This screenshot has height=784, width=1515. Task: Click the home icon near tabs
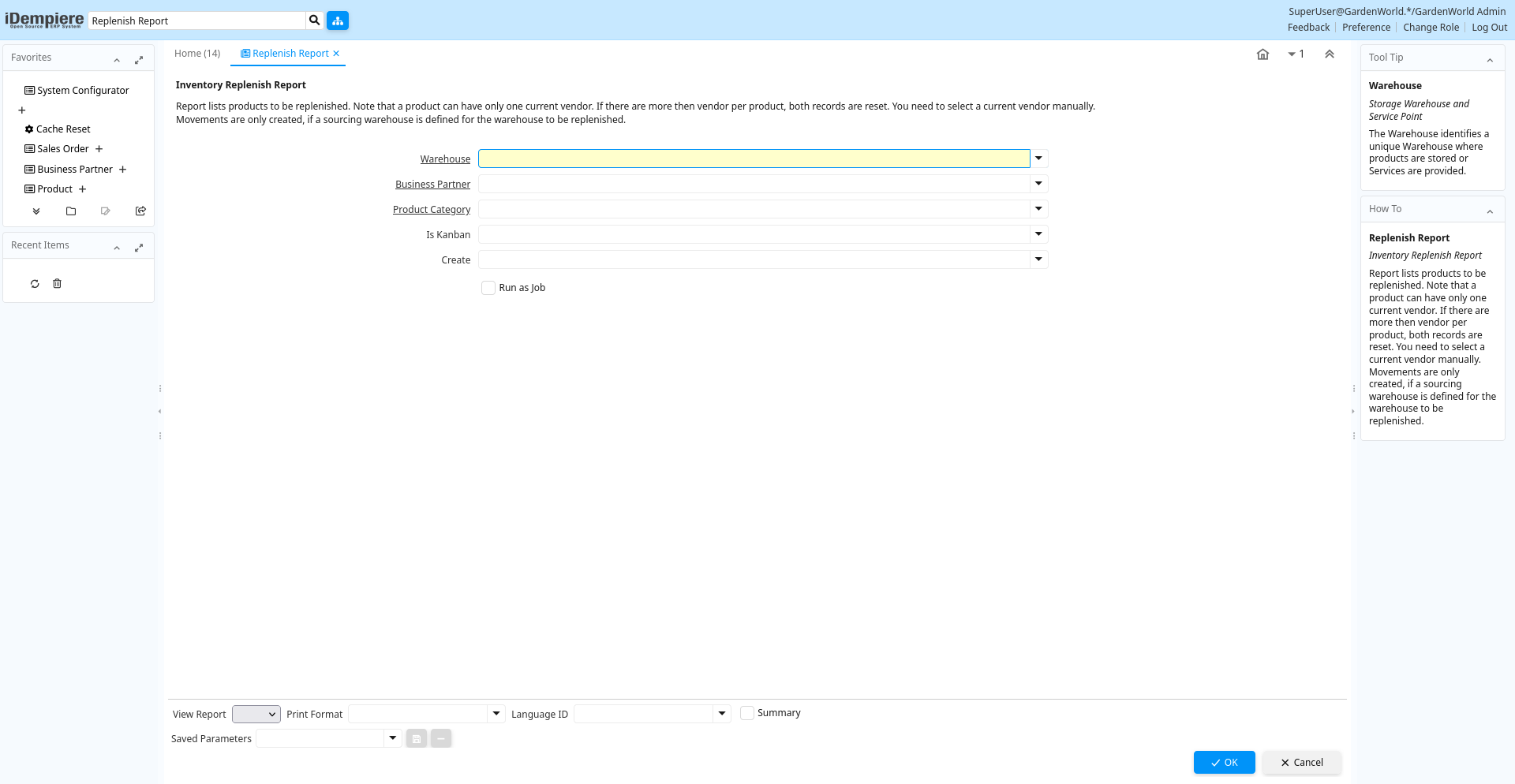[x=1262, y=54]
